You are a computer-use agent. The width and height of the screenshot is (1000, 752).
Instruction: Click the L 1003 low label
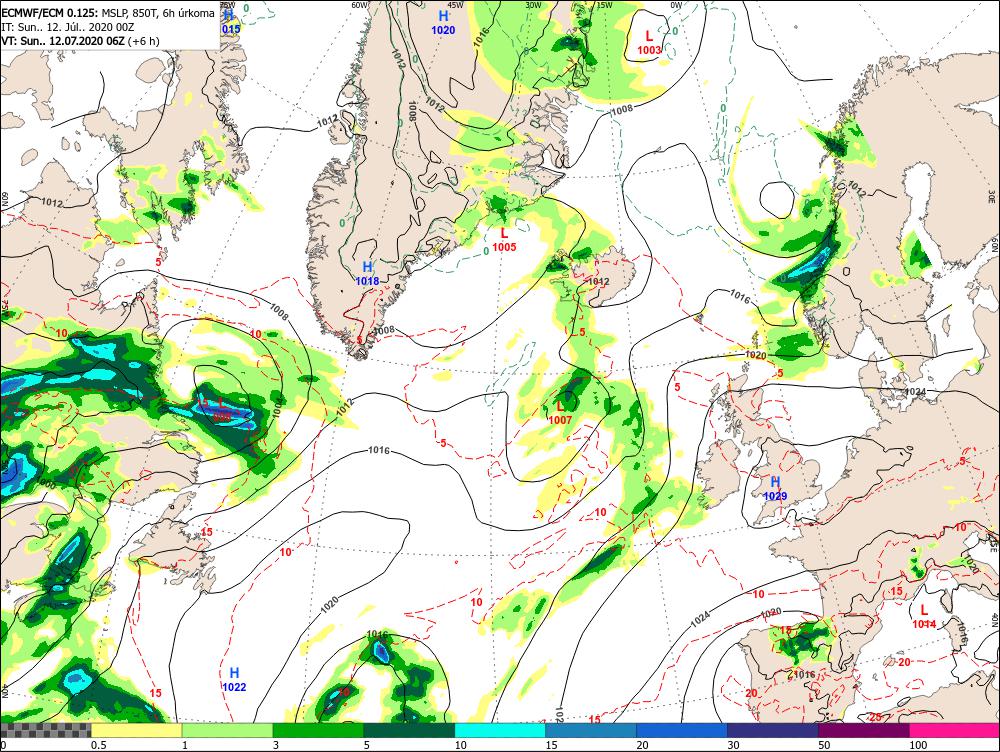[649, 42]
